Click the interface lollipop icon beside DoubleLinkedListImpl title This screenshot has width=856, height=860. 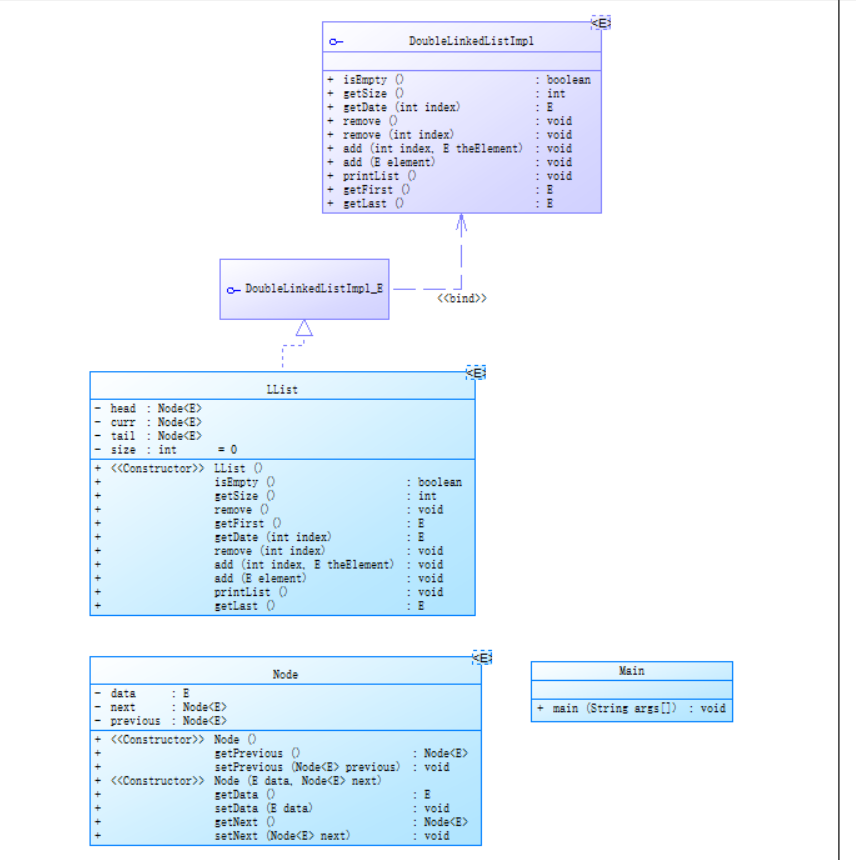(336, 42)
